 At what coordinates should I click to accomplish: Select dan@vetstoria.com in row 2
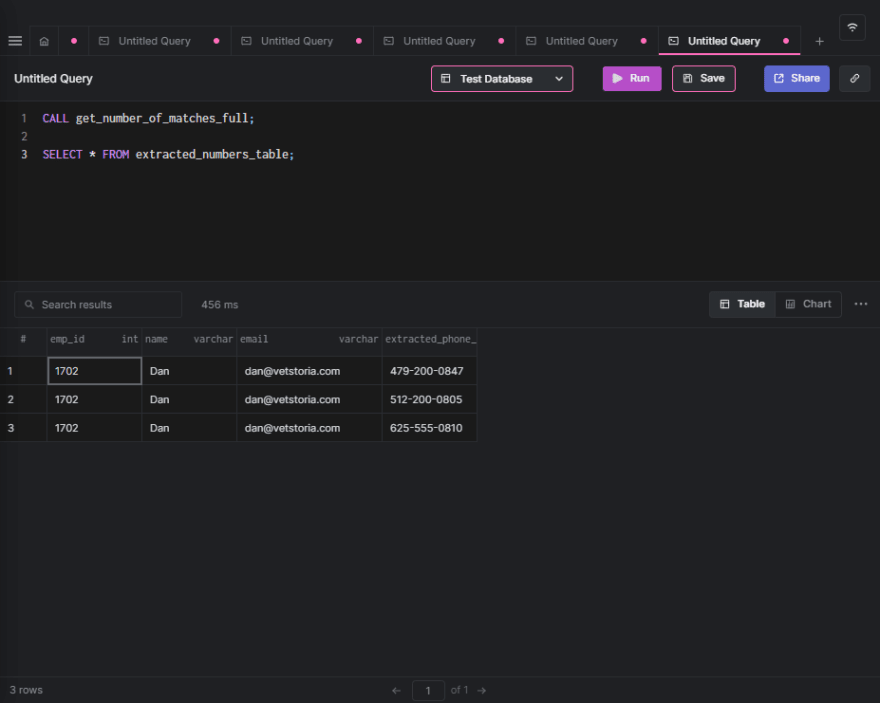[309, 399]
